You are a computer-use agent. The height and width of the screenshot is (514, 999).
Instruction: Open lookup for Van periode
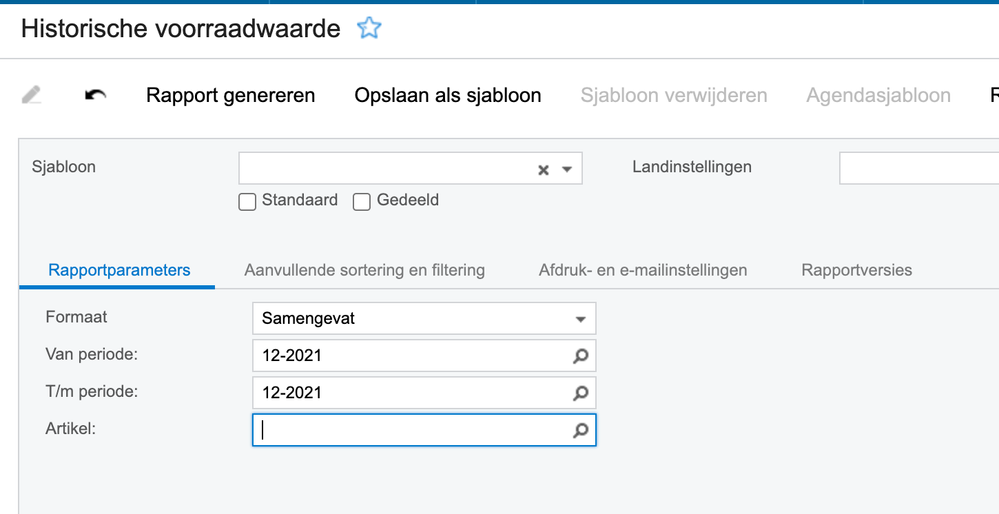coord(580,356)
